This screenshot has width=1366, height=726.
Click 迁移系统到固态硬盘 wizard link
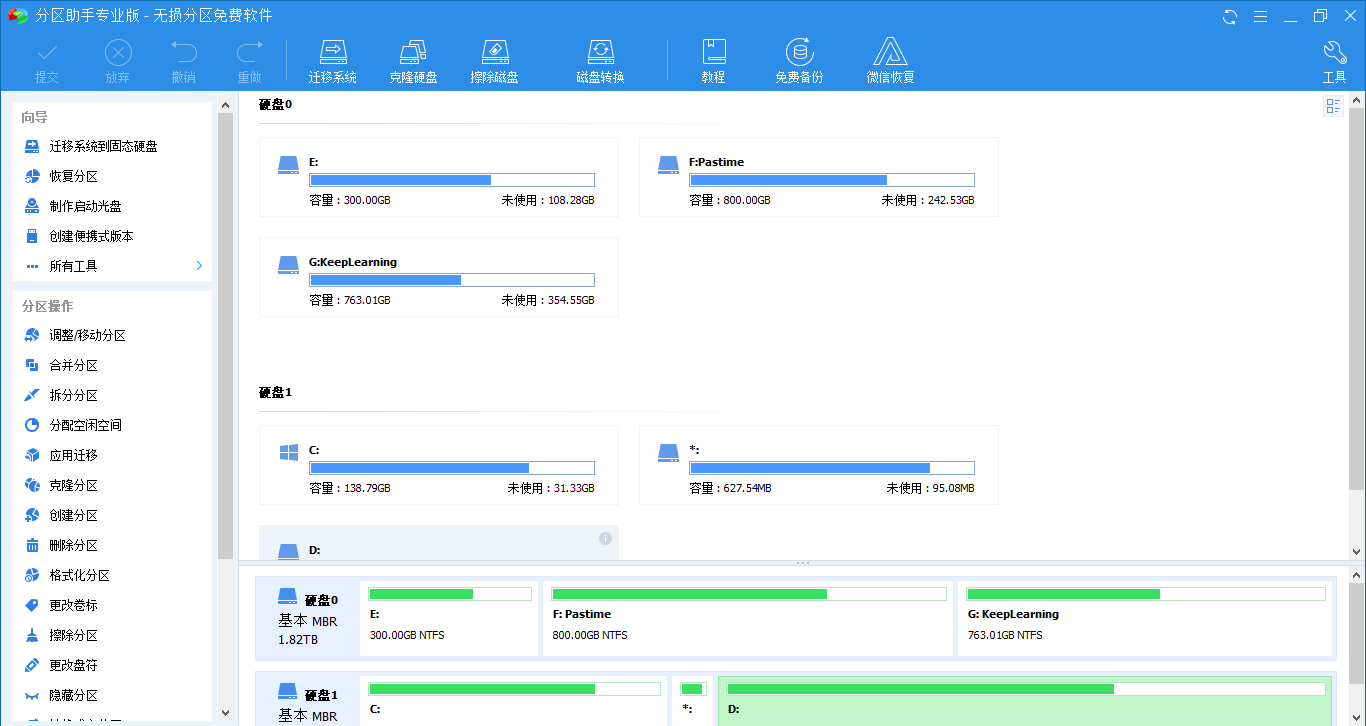[103, 146]
